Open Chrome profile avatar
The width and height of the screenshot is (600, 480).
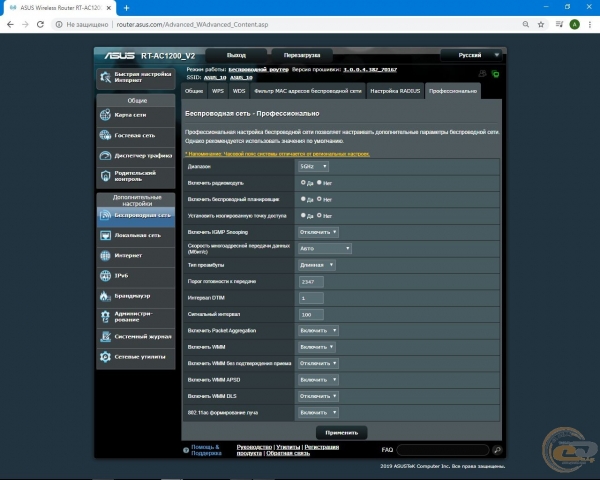[x=574, y=24]
